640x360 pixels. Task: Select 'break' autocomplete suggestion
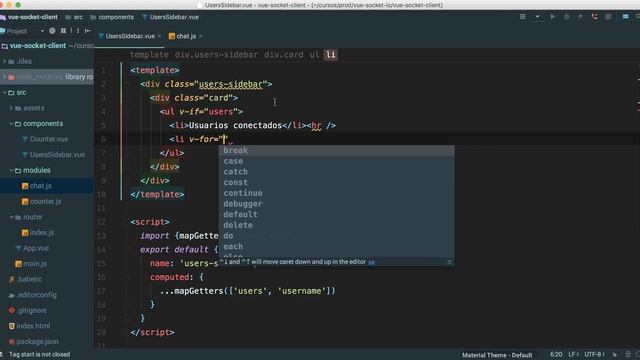[x=337, y=150]
